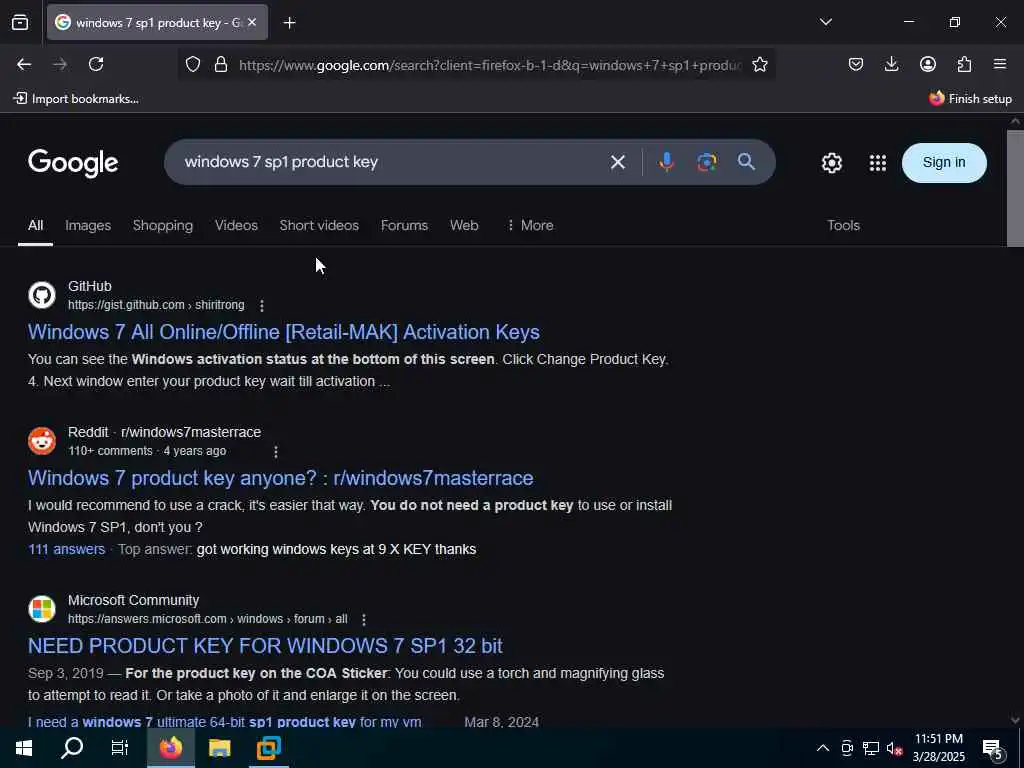Open Google apps grid

pyautogui.click(x=878, y=163)
